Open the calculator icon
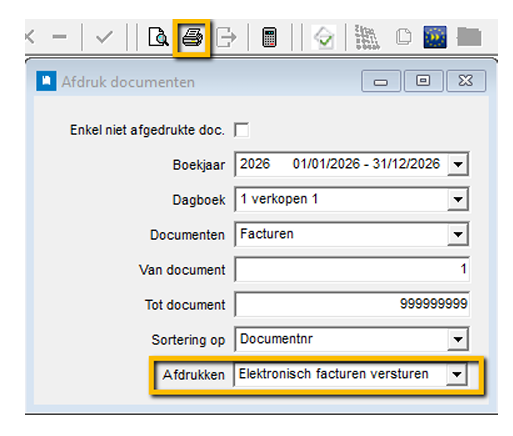This screenshot has height=436, width=513. [269, 37]
